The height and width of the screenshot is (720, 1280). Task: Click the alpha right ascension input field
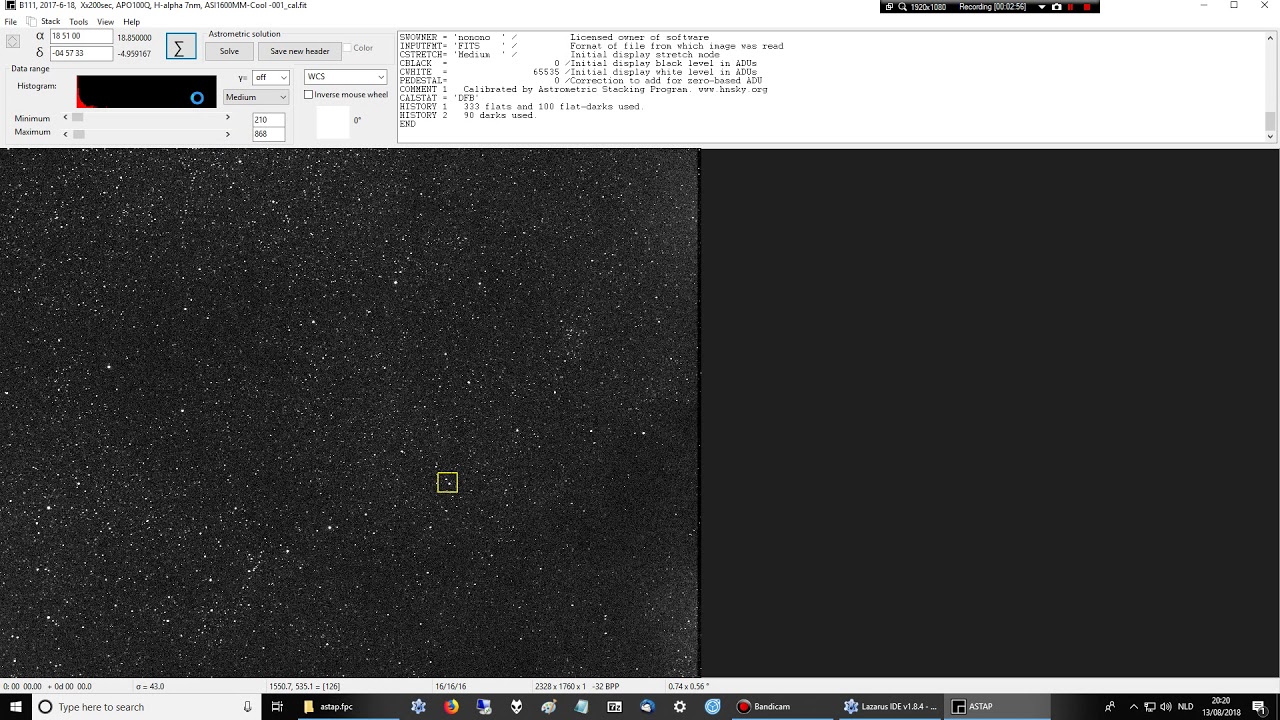81,36
